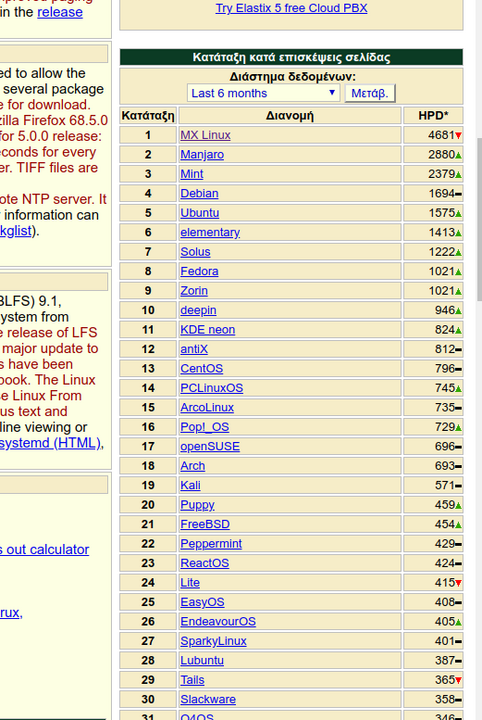Open the Manjaro distribution page

(x=202, y=154)
